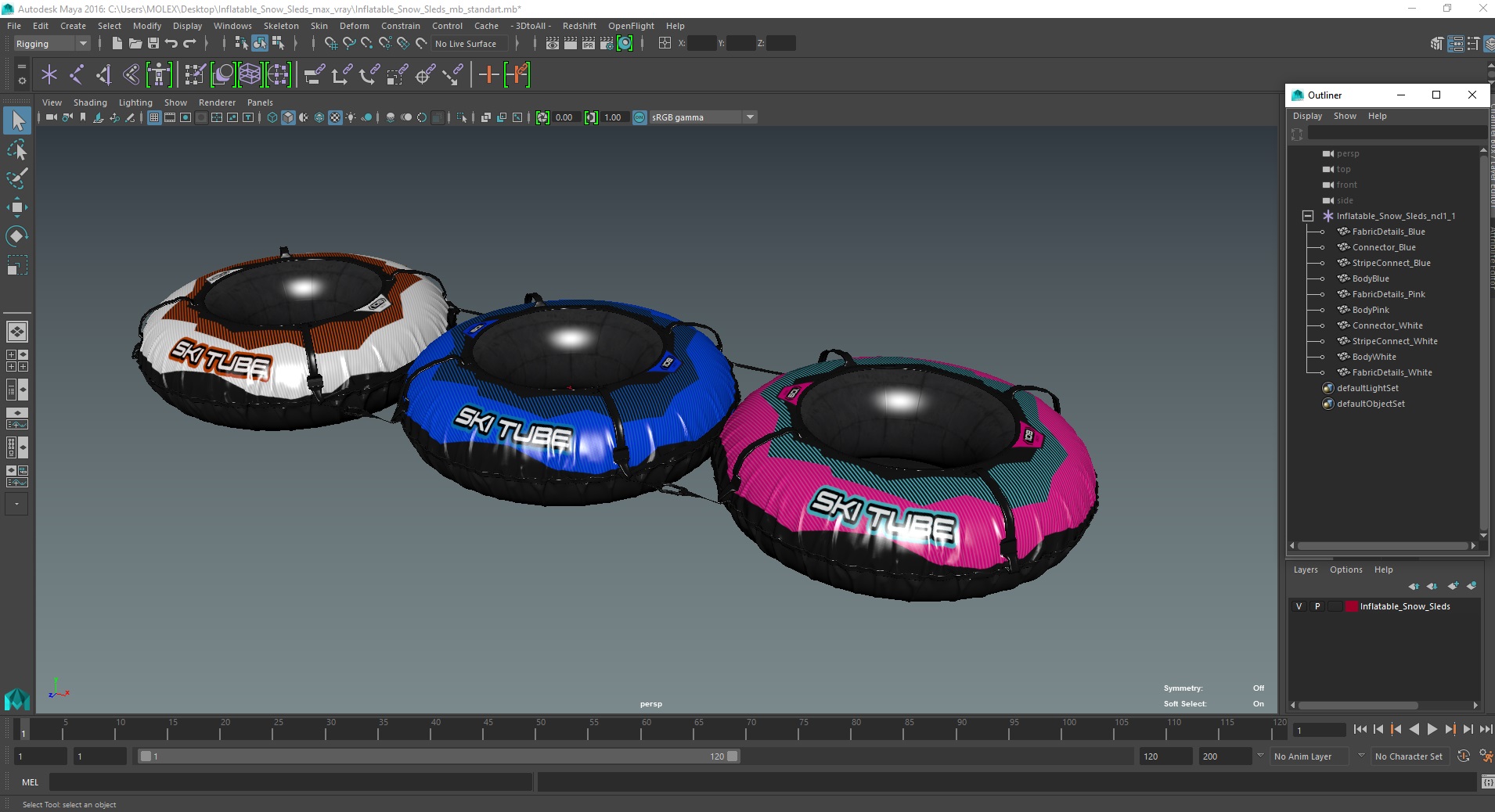The height and width of the screenshot is (812, 1495).
Task: Click the layer color swatch for Inflatable_Snow_Sleds
Action: tap(1351, 606)
